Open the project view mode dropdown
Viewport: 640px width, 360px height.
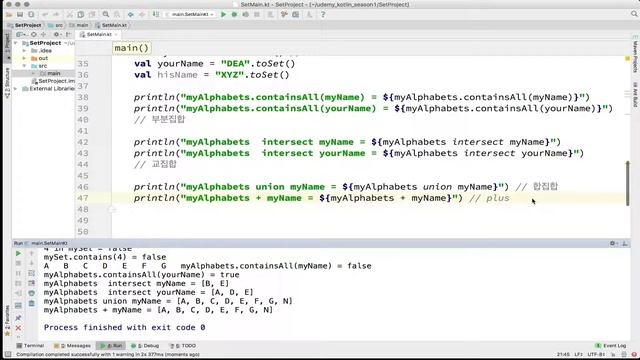pos(20,34)
